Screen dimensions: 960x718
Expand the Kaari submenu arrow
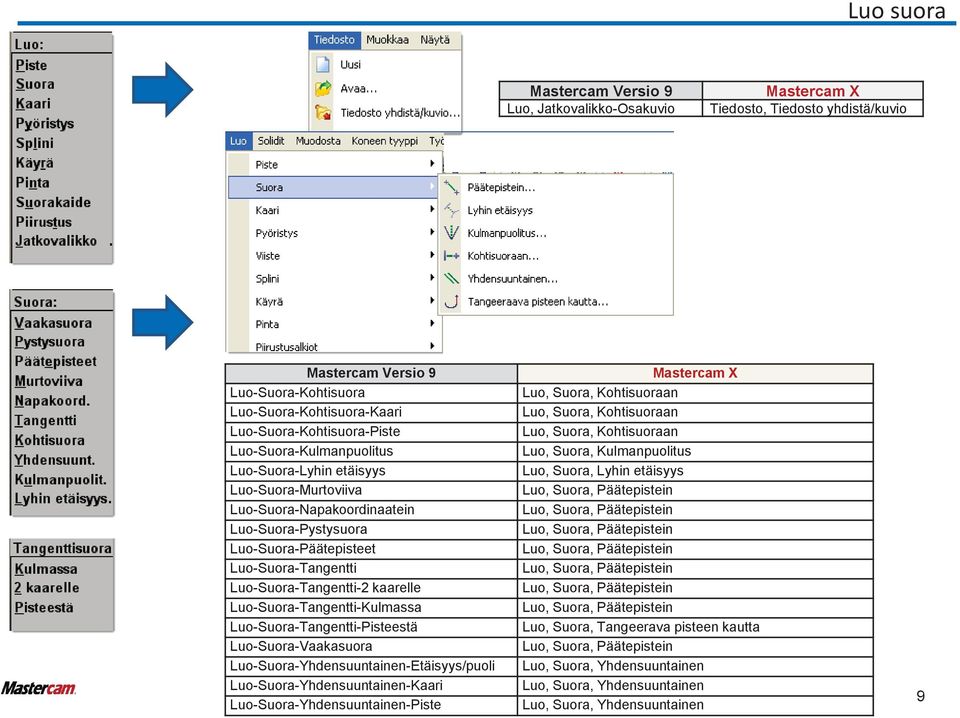[x=432, y=209]
